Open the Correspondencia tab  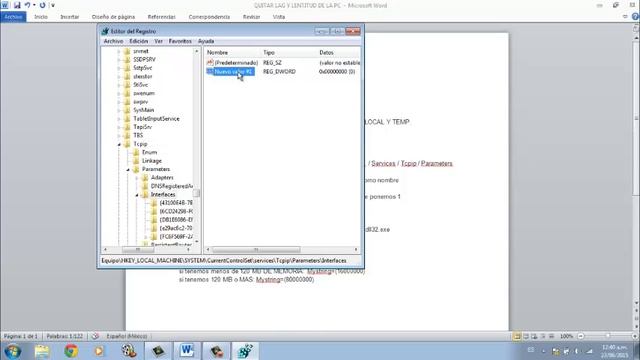tap(209, 17)
